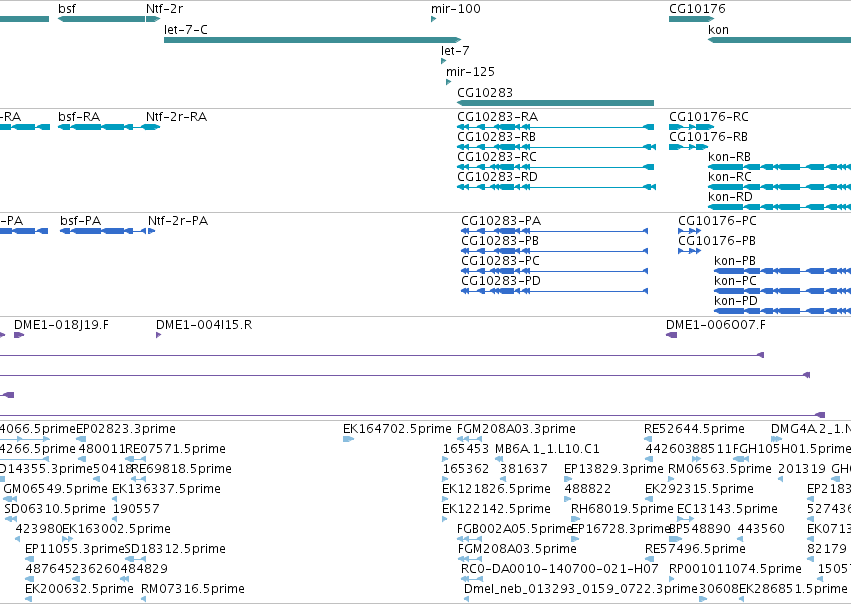This screenshot has width=851, height=604.
Task: Open the kon-RC transcript
Action: tap(730, 177)
